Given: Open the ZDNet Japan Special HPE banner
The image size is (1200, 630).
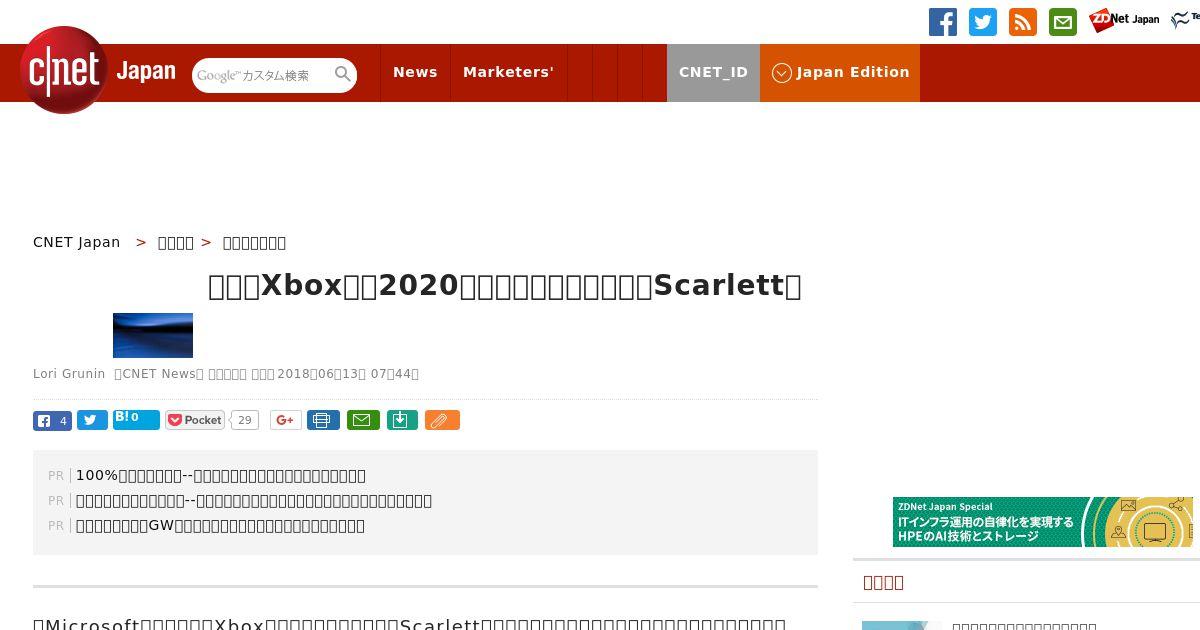Looking at the screenshot, I should pos(1043,522).
